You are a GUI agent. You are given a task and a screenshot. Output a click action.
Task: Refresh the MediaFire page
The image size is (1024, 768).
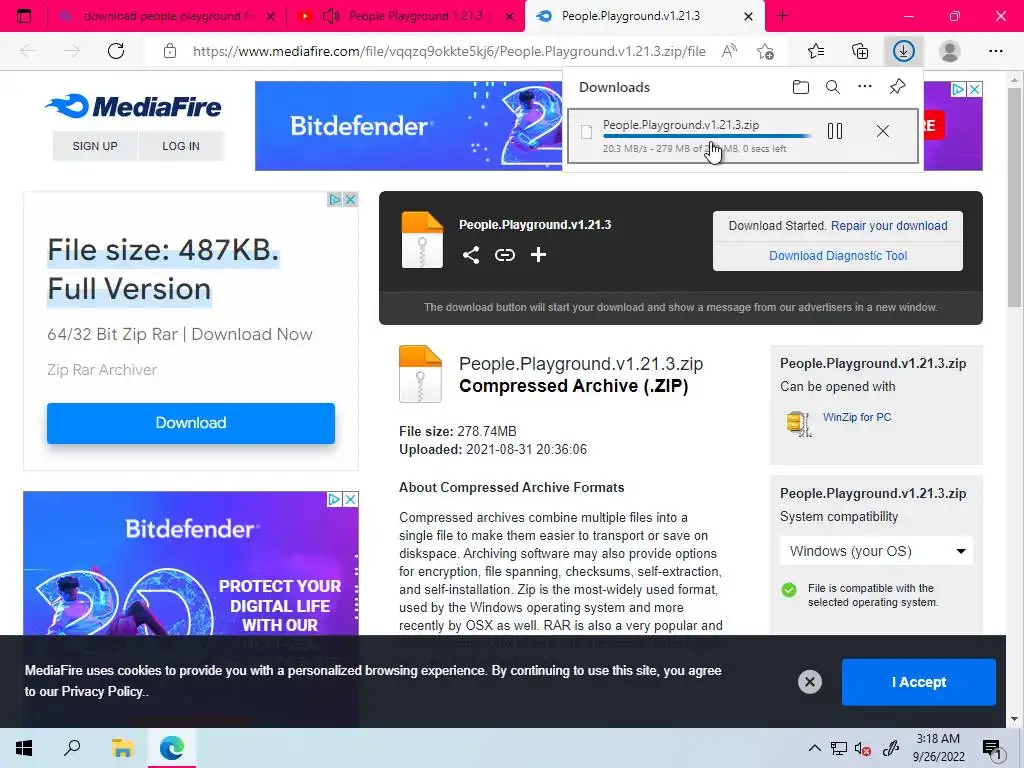coord(116,51)
